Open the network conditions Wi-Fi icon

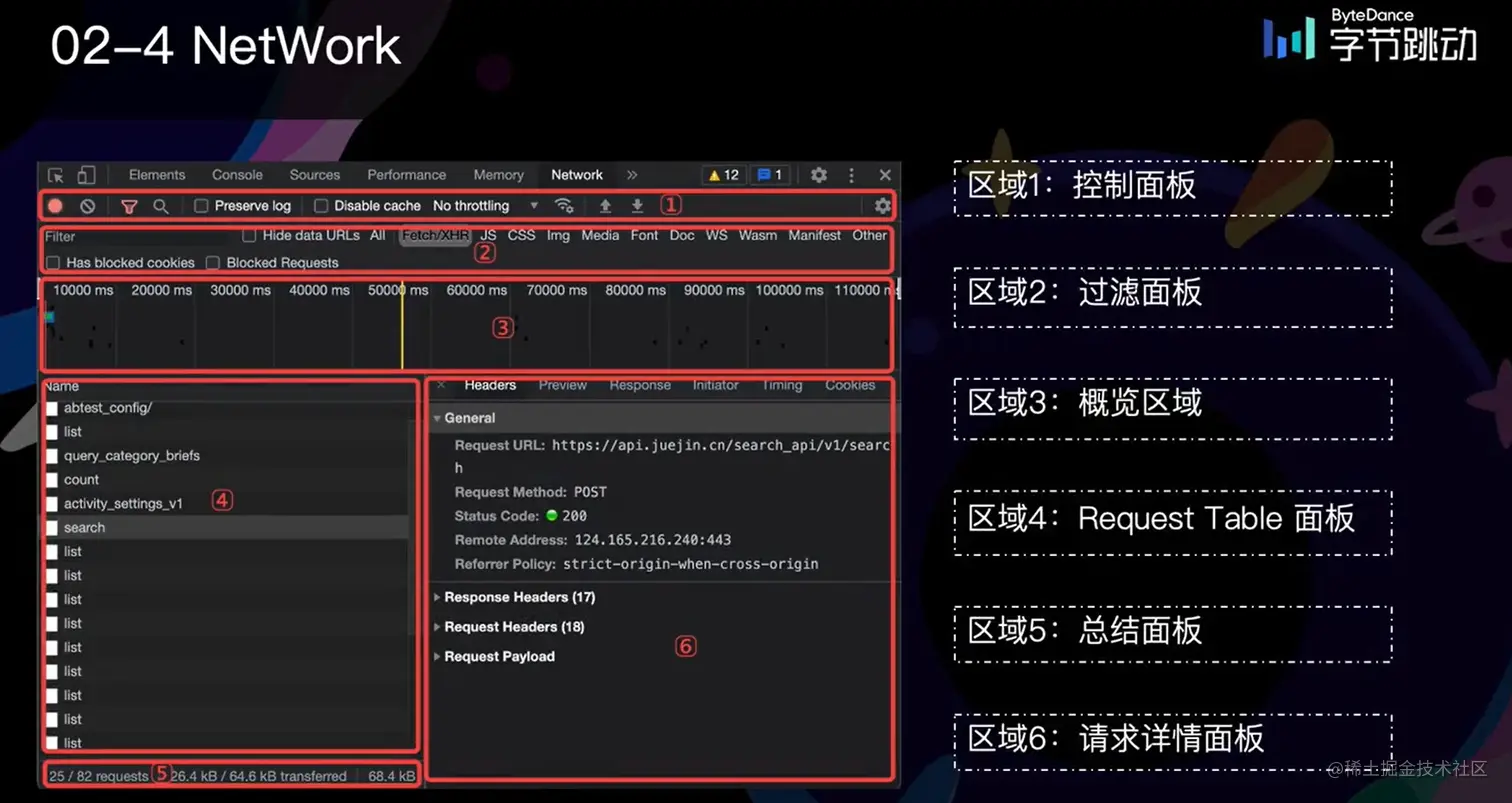click(x=565, y=206)
